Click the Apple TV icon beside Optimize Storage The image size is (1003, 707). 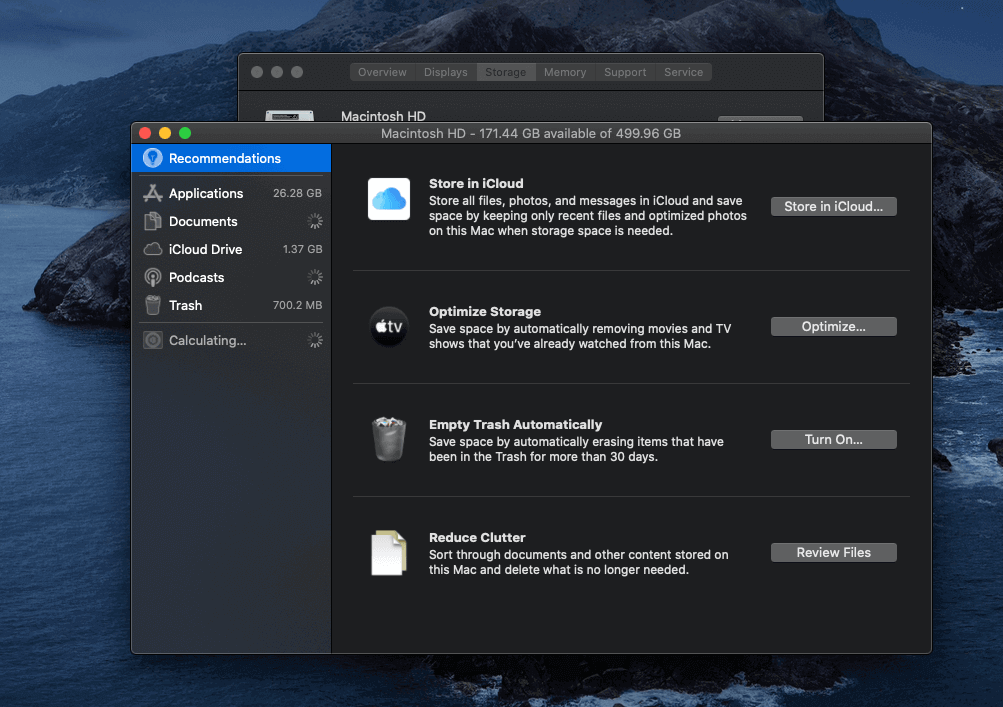click(x=389, y=326)
